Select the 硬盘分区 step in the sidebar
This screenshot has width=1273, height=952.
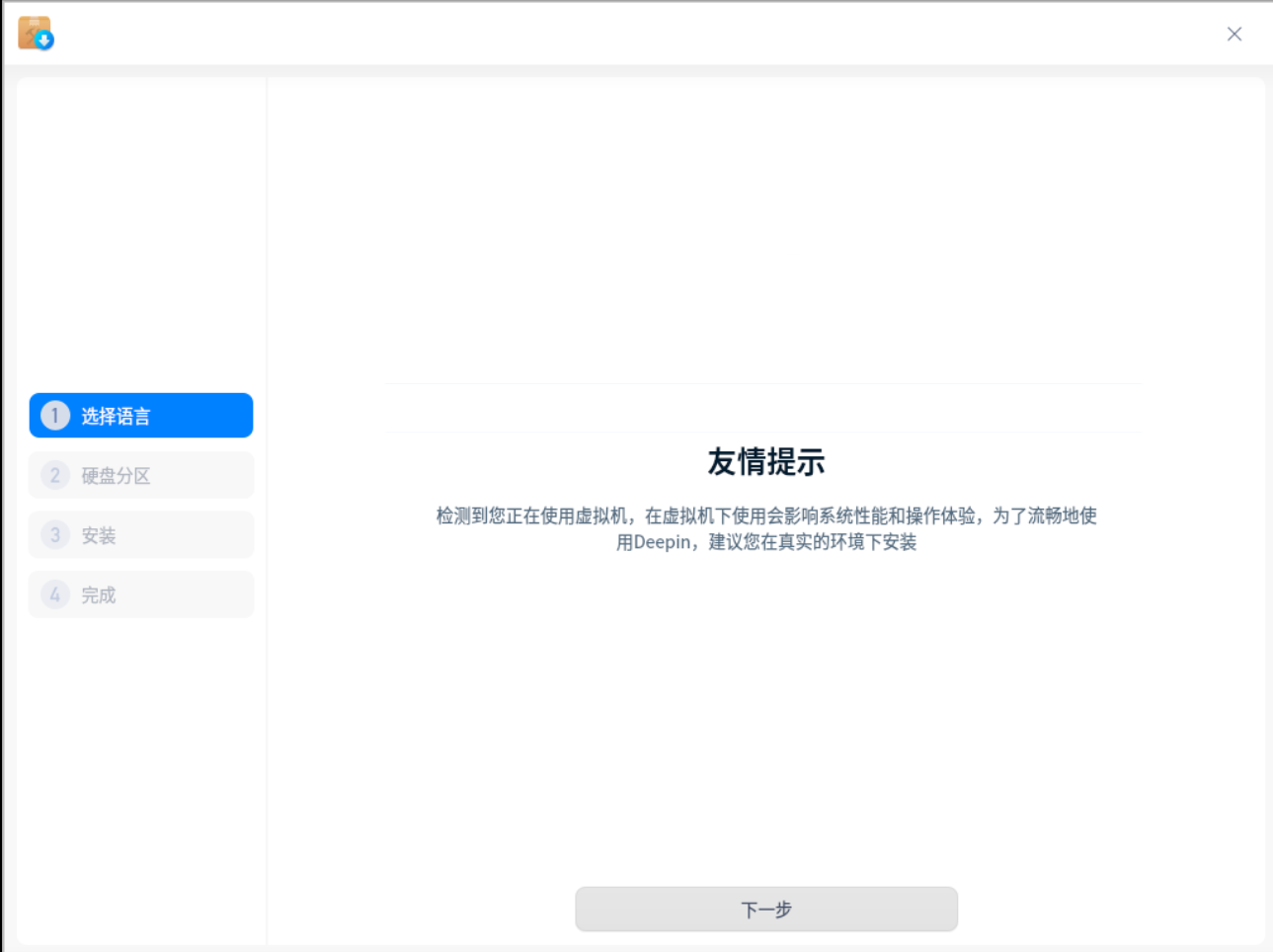(x=140, y=475)
